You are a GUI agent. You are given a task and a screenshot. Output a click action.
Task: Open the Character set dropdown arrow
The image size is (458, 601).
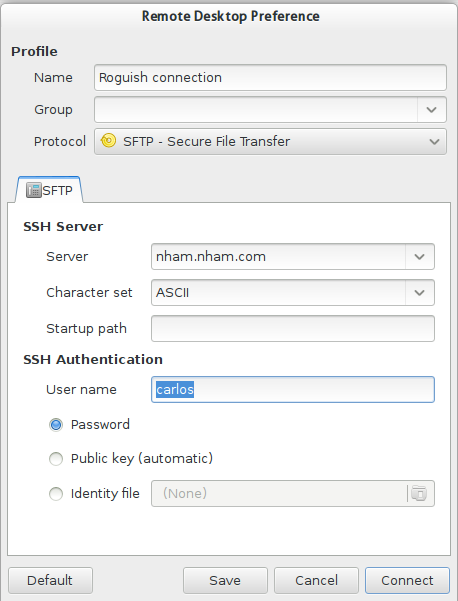420,292
